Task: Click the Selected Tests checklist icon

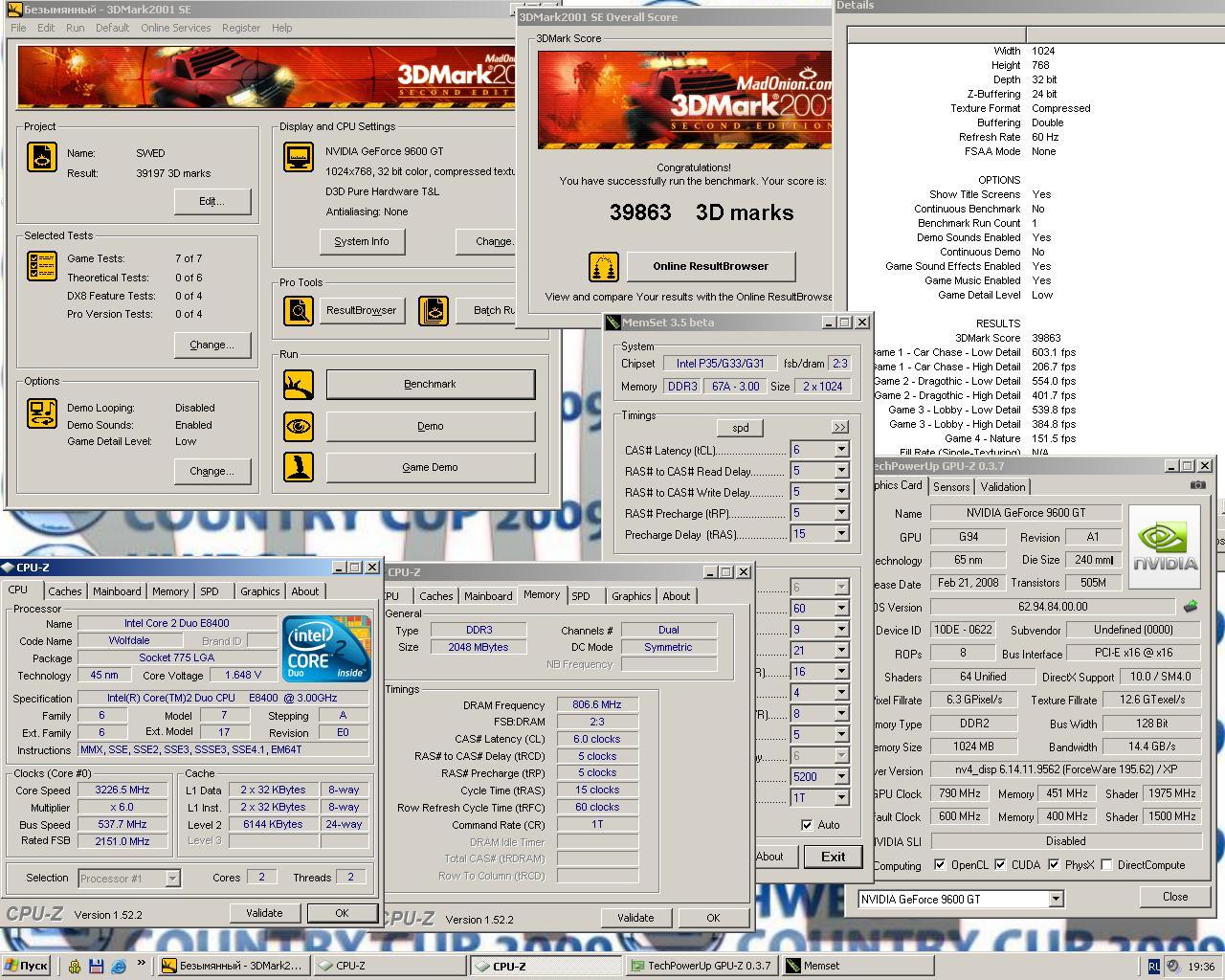Action: pos(41,265)
